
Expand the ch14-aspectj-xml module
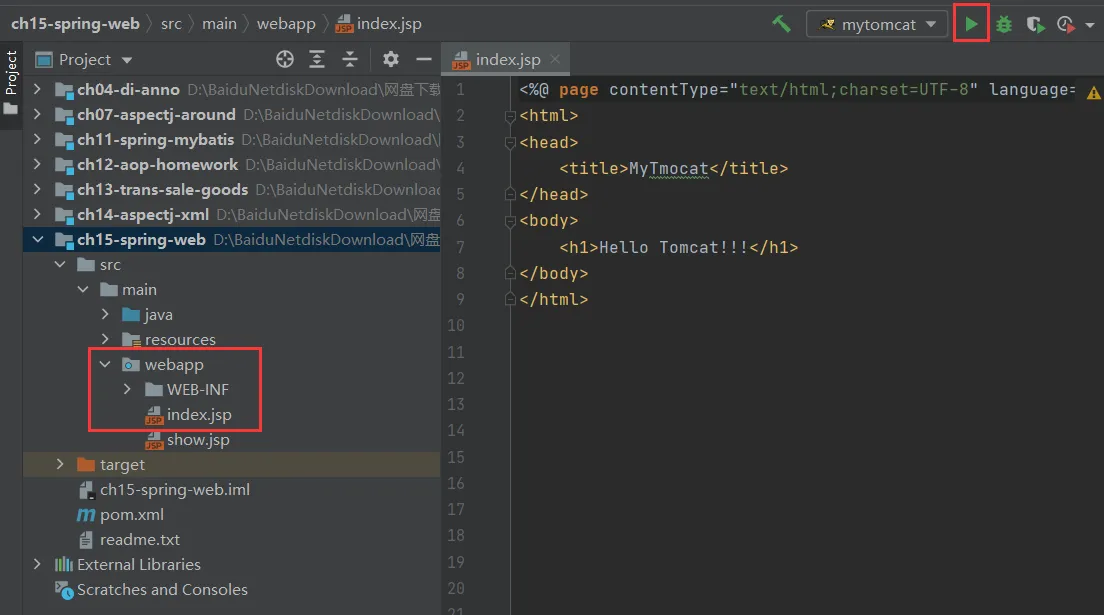[x=37, y=214]
